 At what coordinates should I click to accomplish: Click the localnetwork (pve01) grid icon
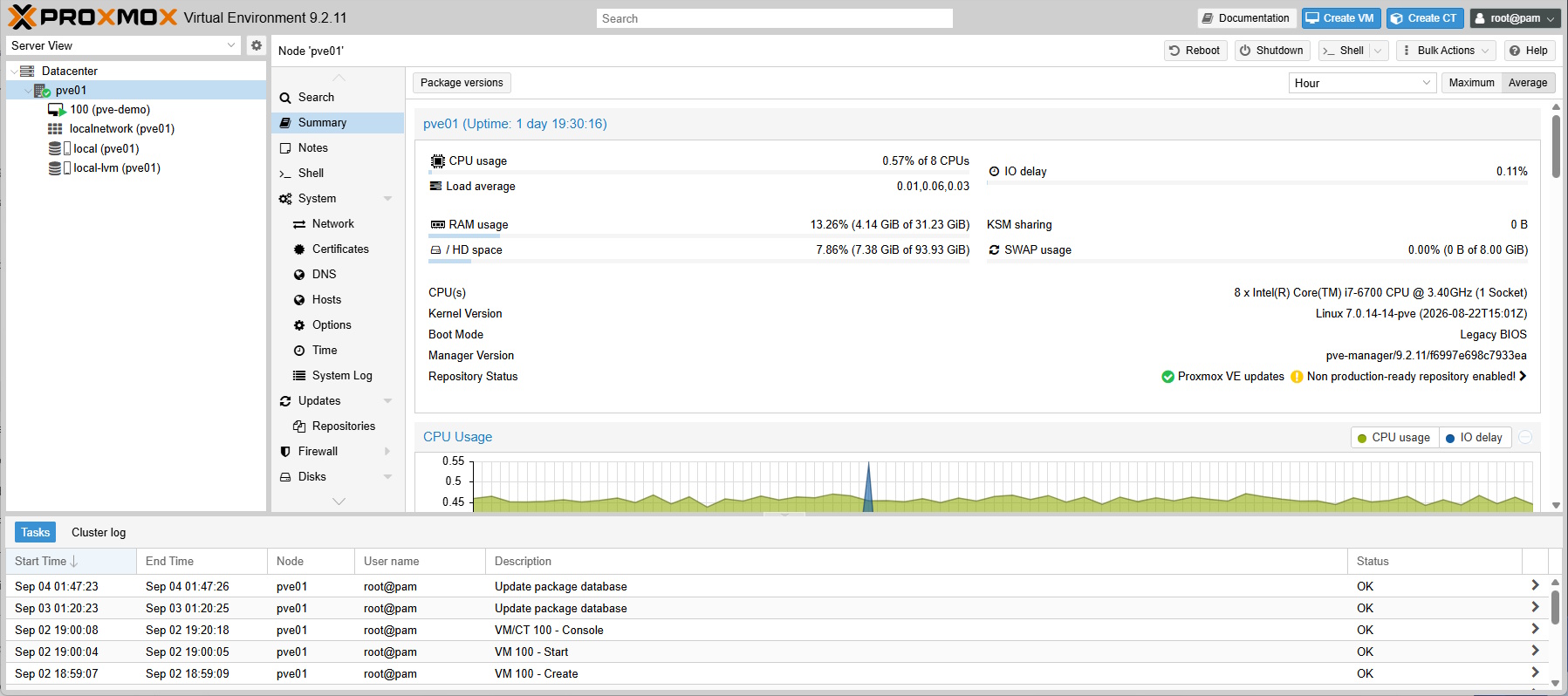[55, 128]
